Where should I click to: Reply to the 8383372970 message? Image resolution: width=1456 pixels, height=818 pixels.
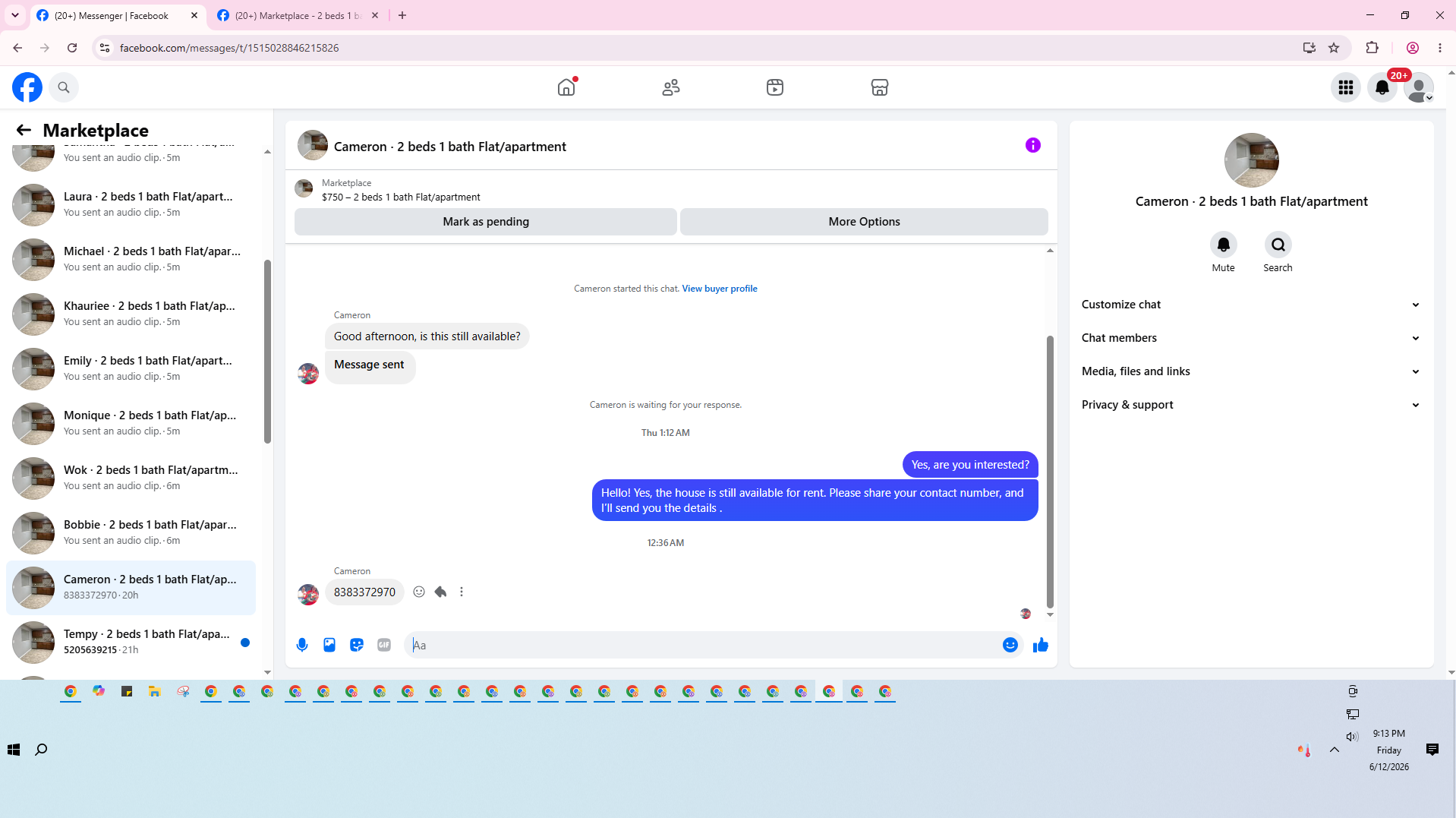(x=440, y=592)
